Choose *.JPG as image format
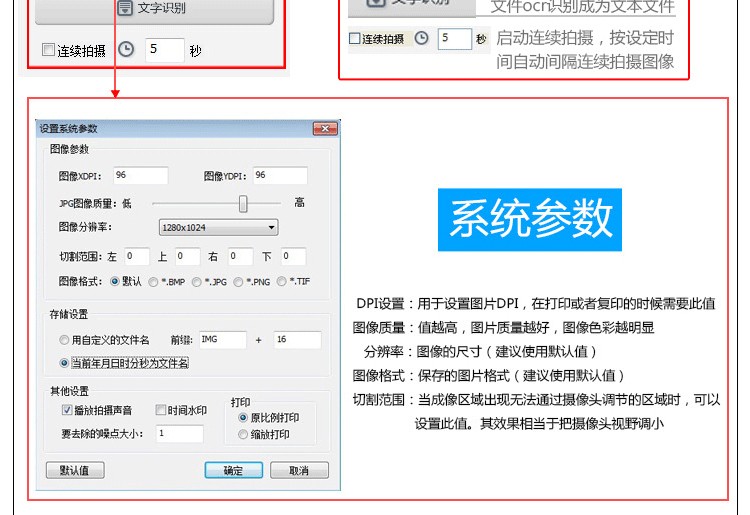Viewport: 750px width, 515px height. coord(197,282)
